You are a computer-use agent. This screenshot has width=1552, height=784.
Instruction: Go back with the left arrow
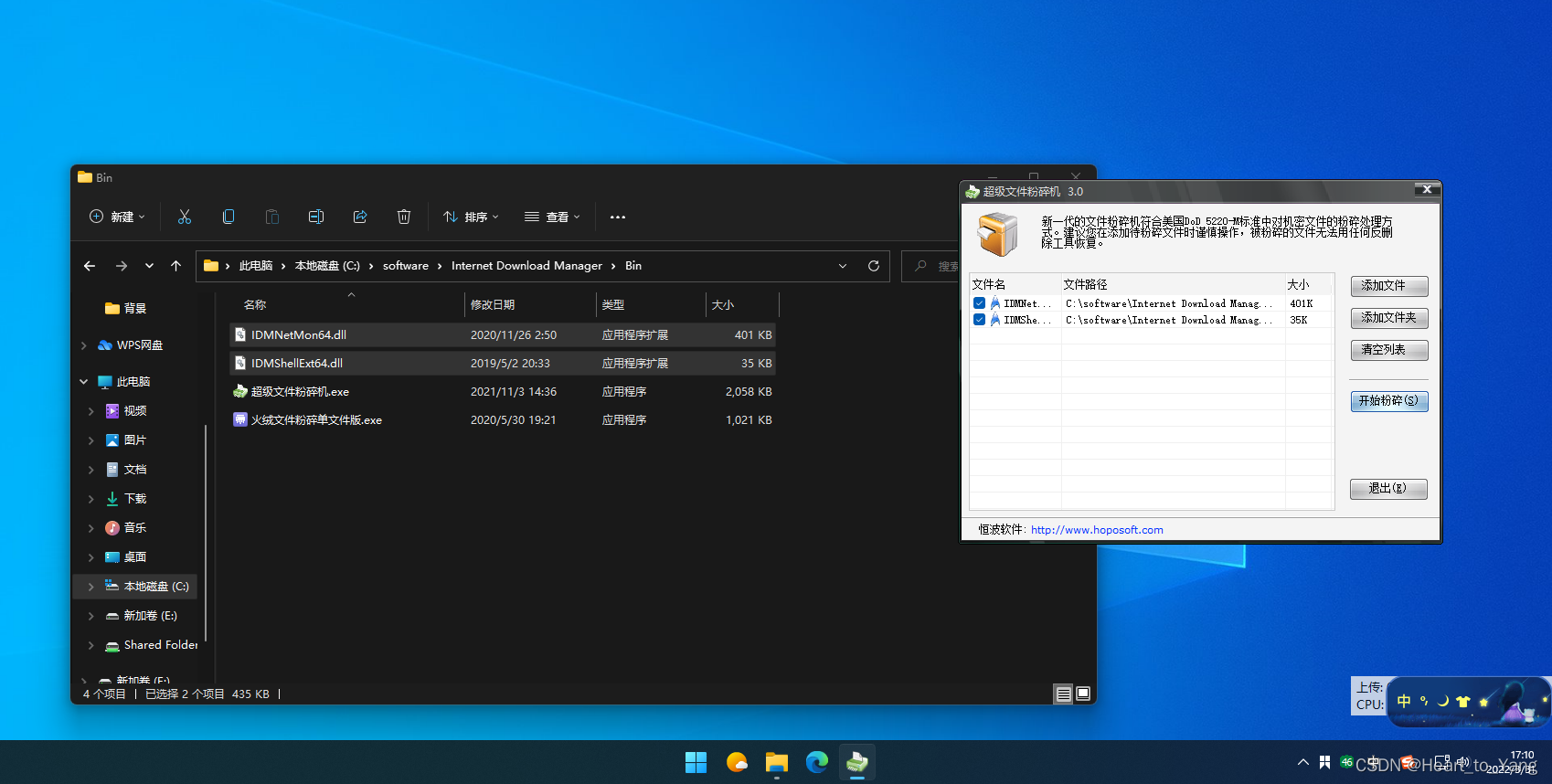pyautogui.click(x=90, y=266)
